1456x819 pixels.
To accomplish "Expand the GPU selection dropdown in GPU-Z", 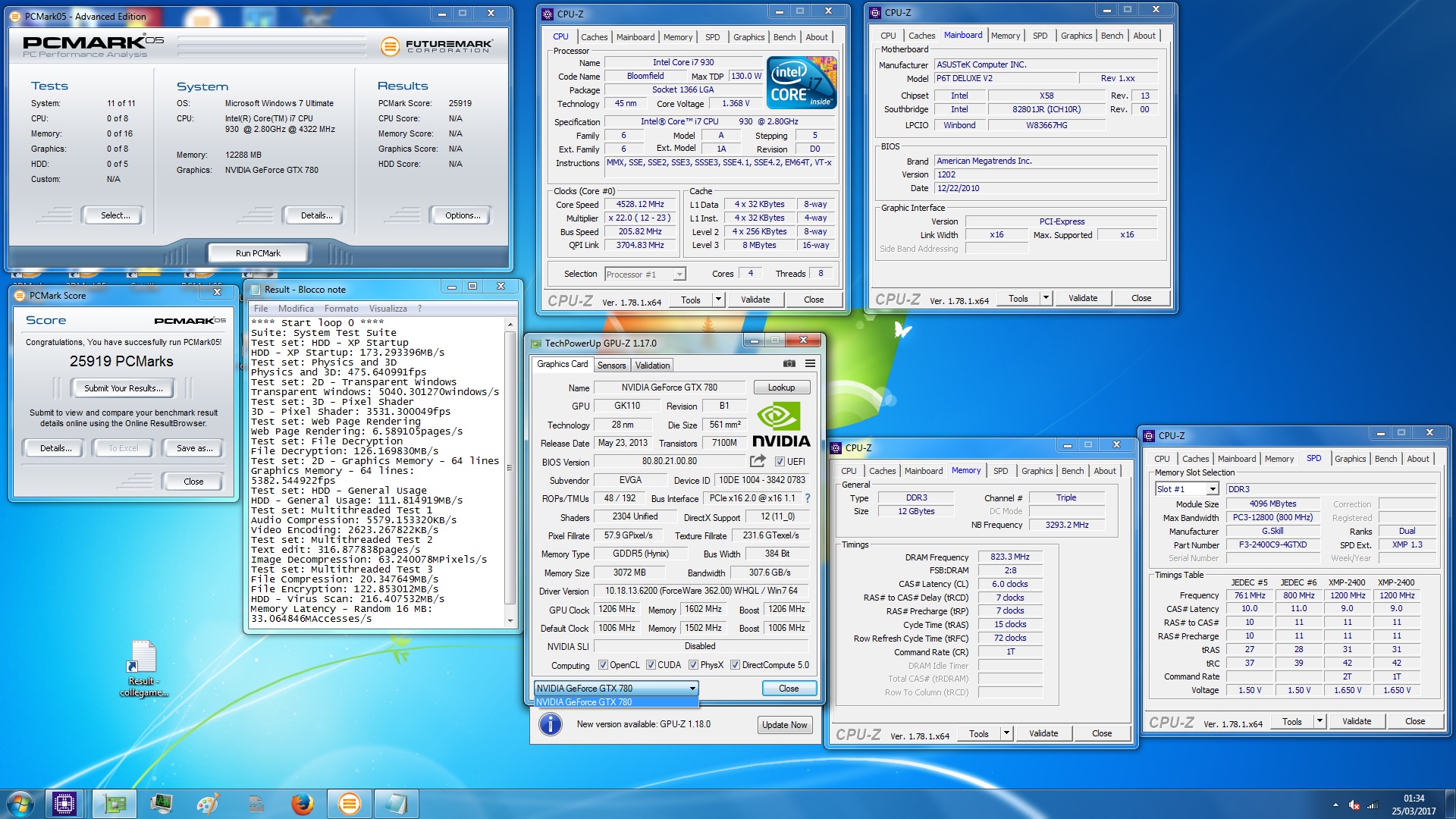I will pyautogui.click(x=616, y=688).
